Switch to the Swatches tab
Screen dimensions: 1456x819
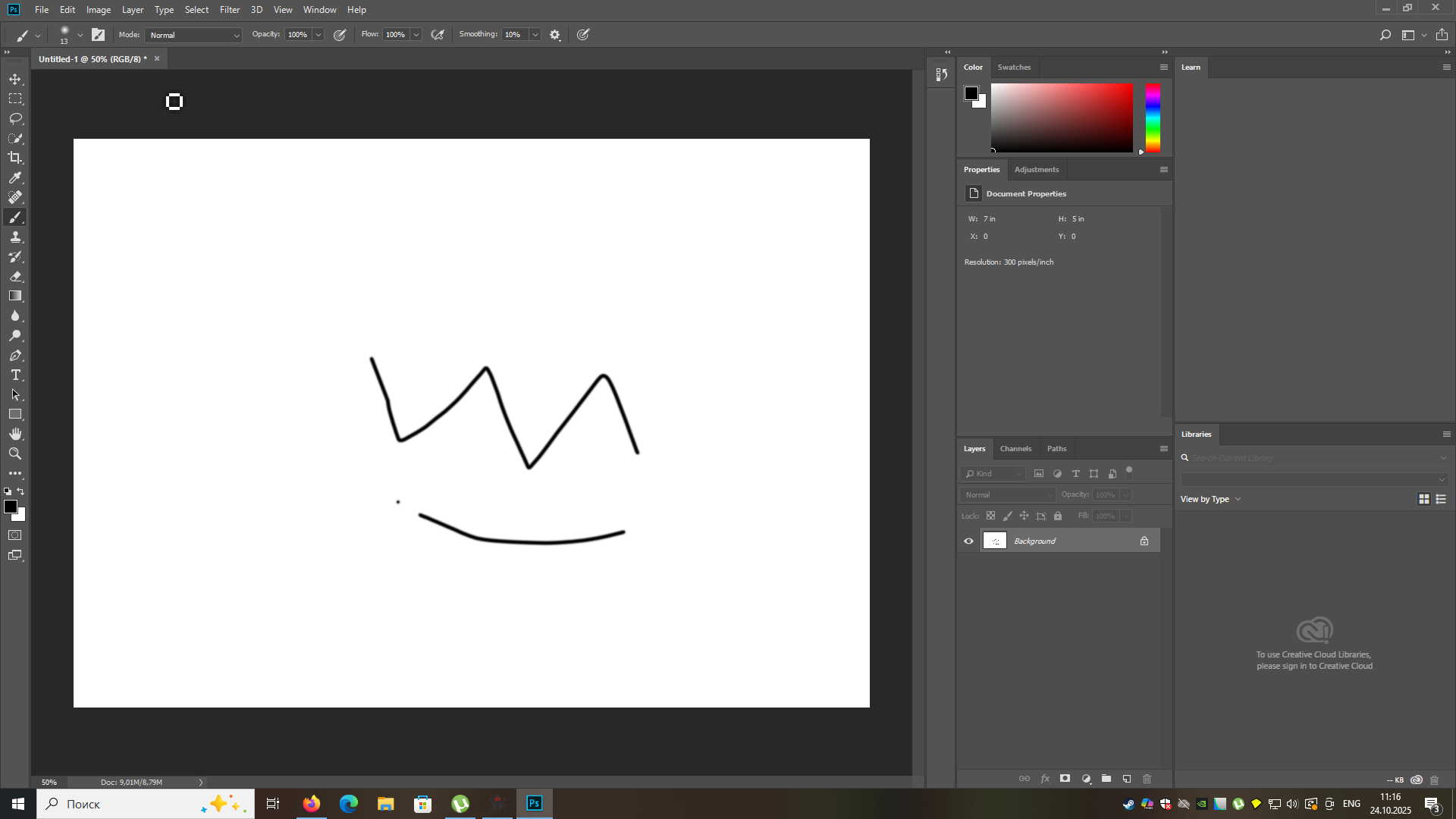1014,67
